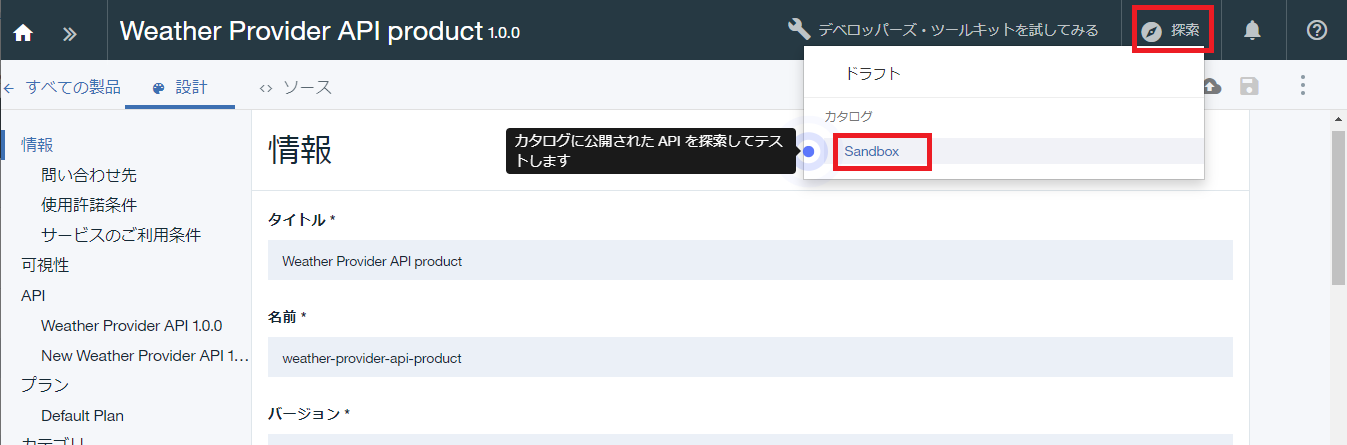Click the cloud upload publish icon
1347x445 pixels.
click(x=1211, y=86)
